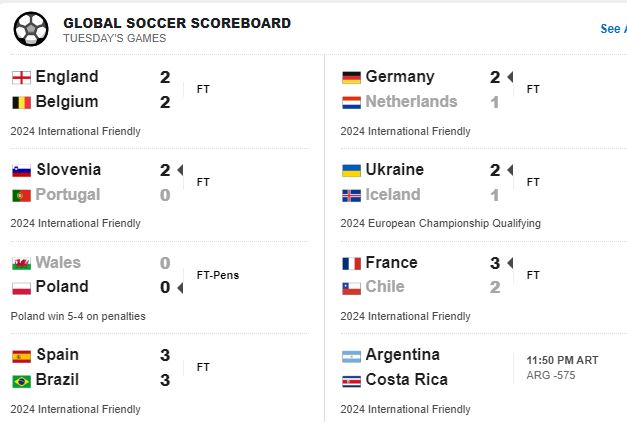The width and height of the screenshot is (627, 422).
Task: Select the Costa Rica team name
Action: [406, 380]
